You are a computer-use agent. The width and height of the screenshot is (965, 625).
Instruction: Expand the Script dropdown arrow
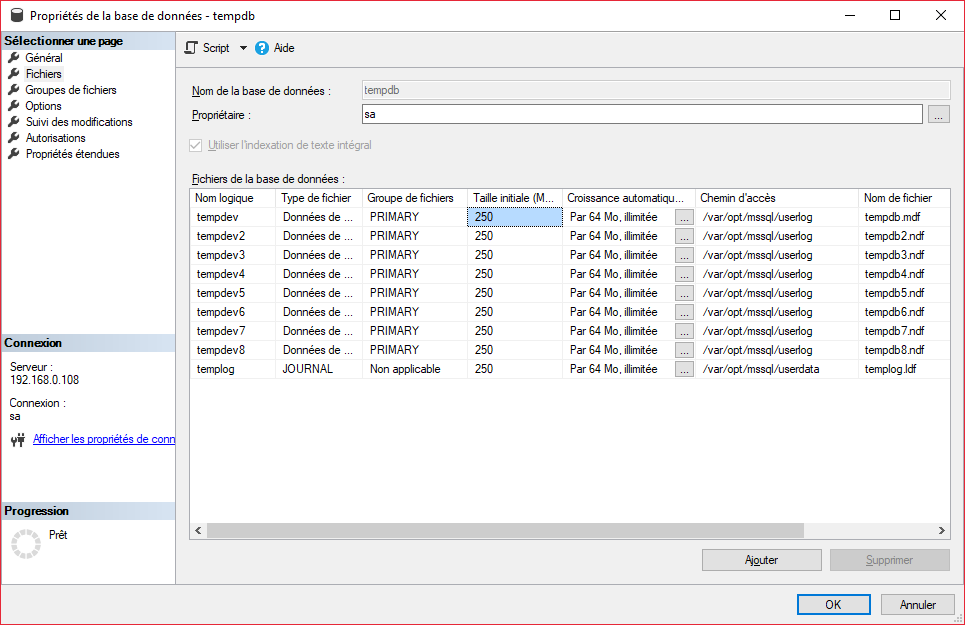(243, 48)
